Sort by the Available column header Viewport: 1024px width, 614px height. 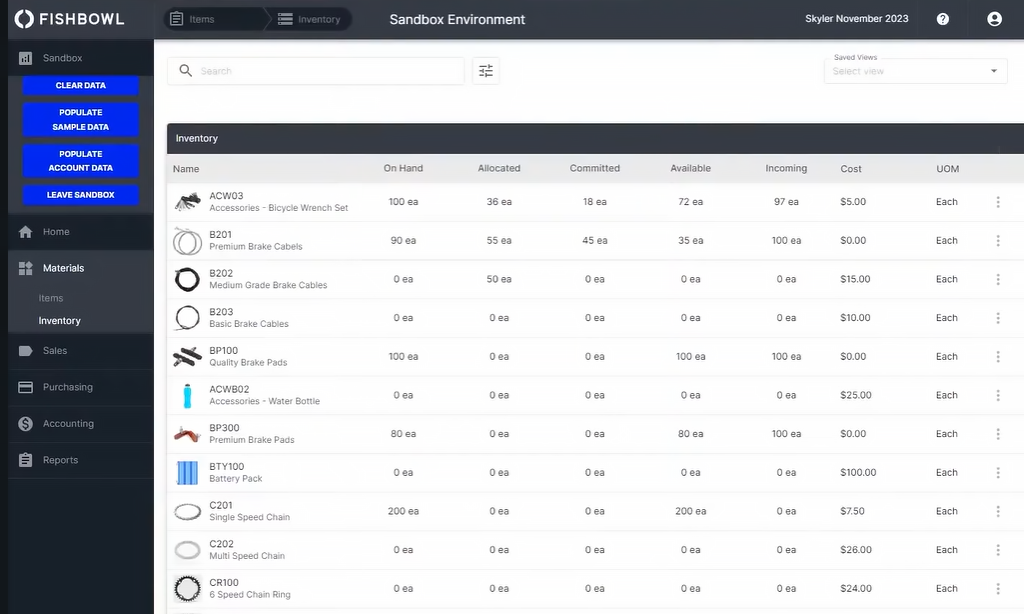click(690, 169)
